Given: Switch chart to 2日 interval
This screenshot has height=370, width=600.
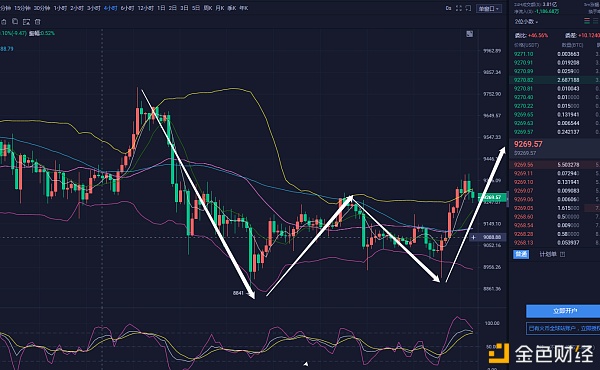Looking at the screenshot, I should click(x=173, y=8).
